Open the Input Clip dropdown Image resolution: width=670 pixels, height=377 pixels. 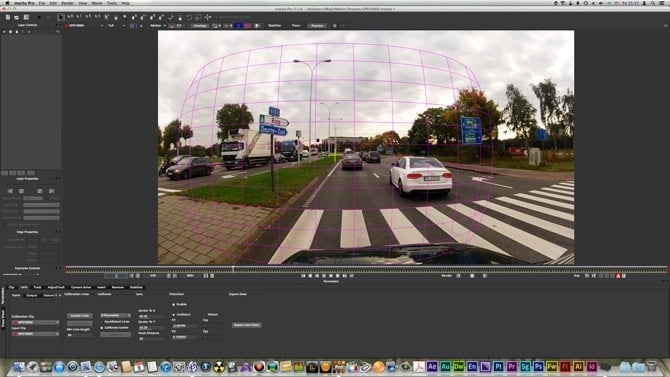tap(36, 334)
